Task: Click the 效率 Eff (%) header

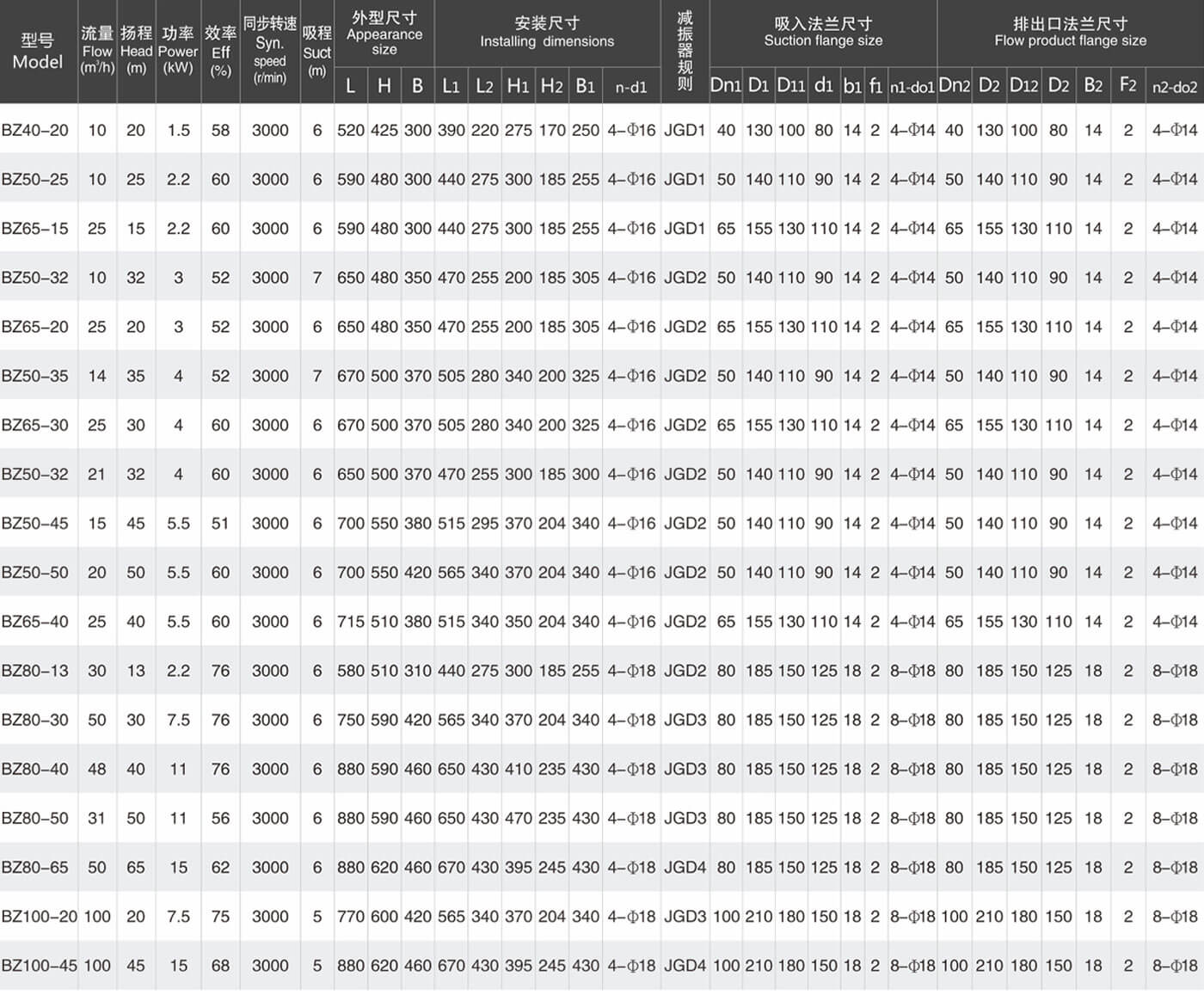Action: pyautogui.click(x=220, y=51)
